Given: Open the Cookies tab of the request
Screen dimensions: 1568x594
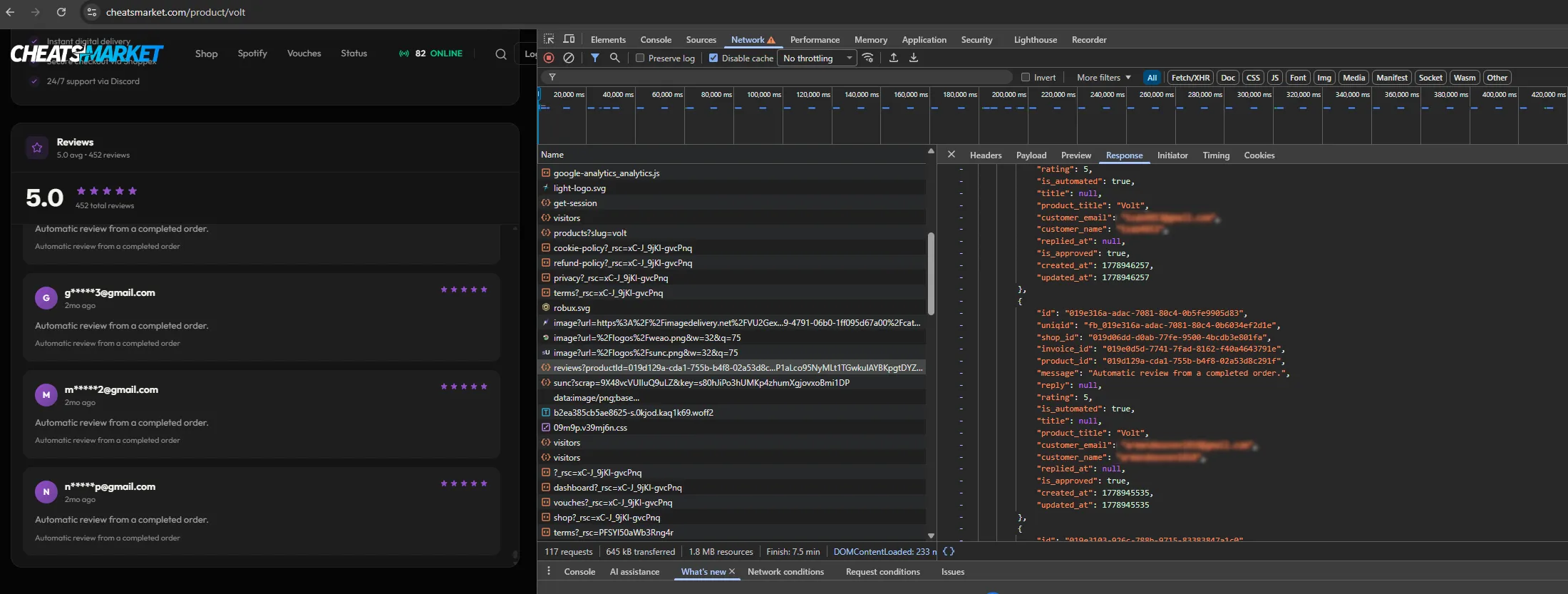Looking at the screenshot, I should (x=1259, y=155).
